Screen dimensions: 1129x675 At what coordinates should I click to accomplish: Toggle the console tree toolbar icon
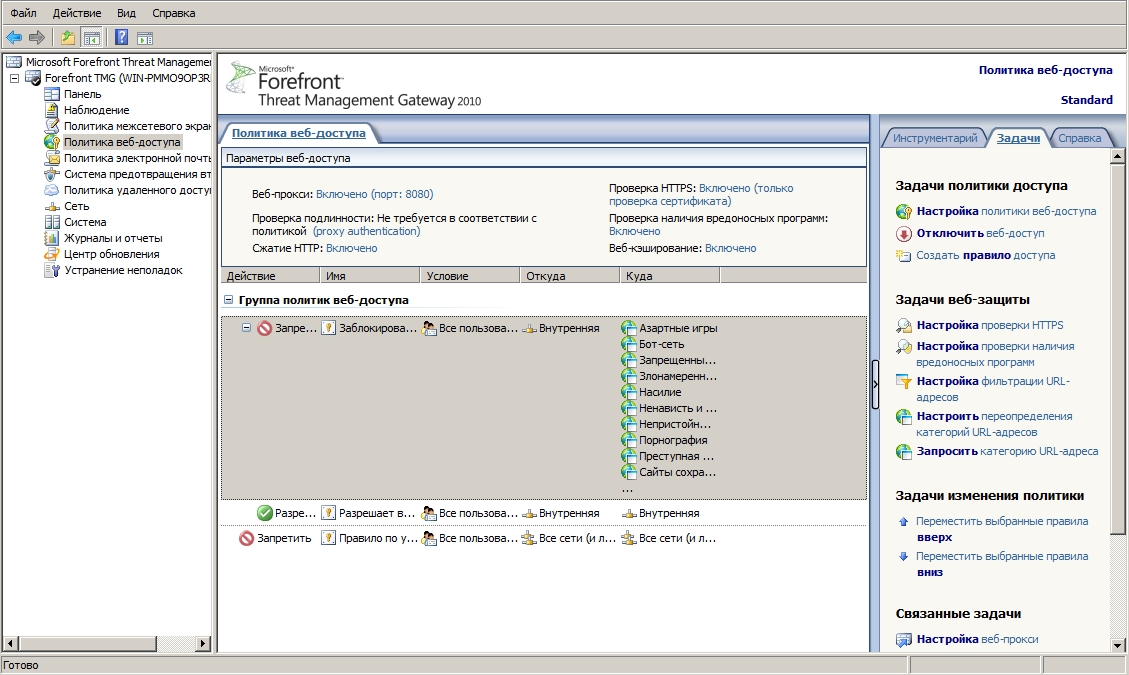pyautogui.click(x=91, y=37)
